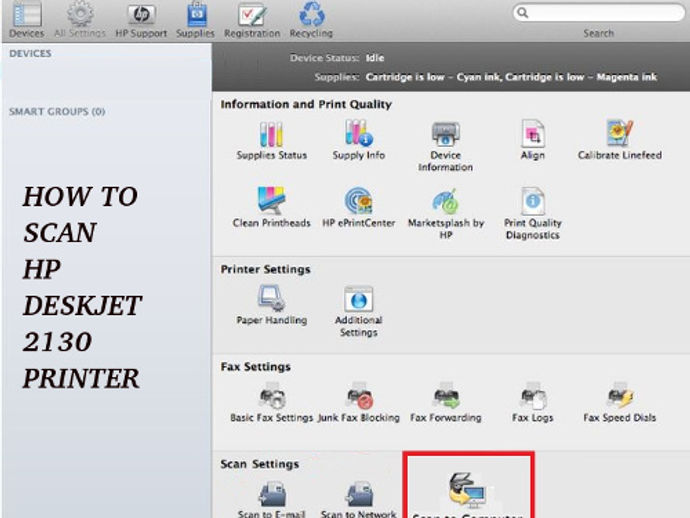Open Device Information
The height and width of the screenshot is (518, 690).
(x=445, y=147)
